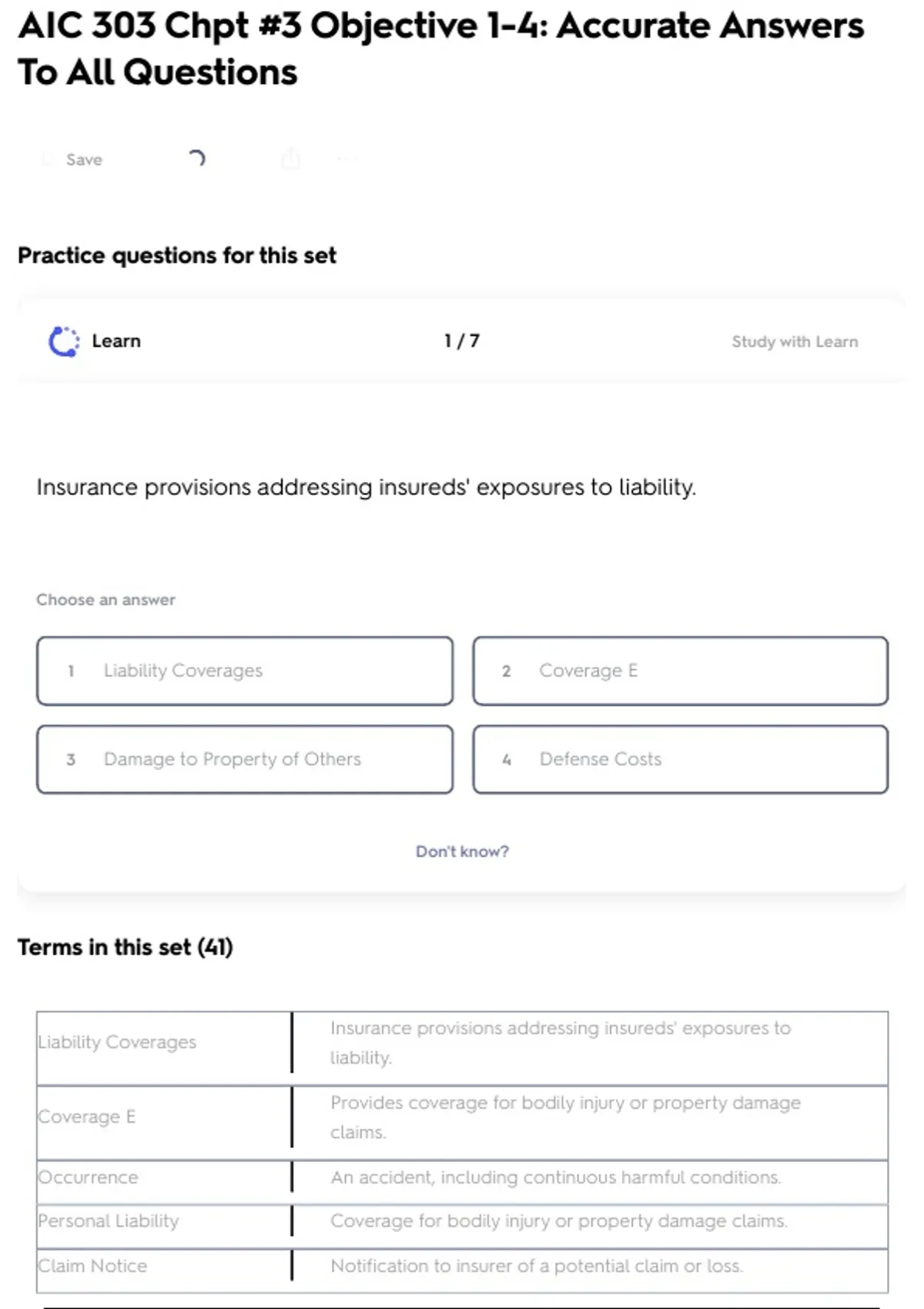The width and height of the screenshot is (924, 1309).
Task: Pick answer 4 Defense Costs
Action: [x=680, y=759]
